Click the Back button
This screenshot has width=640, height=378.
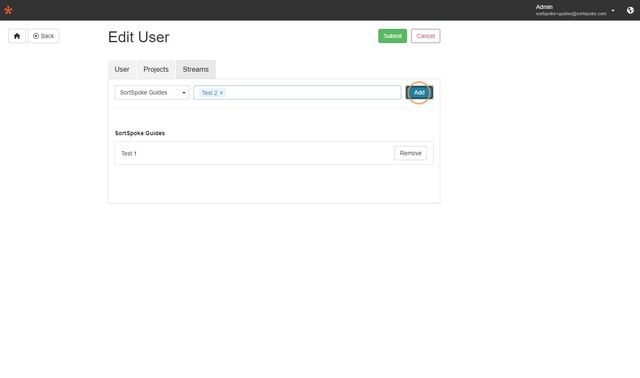(44, 36)
